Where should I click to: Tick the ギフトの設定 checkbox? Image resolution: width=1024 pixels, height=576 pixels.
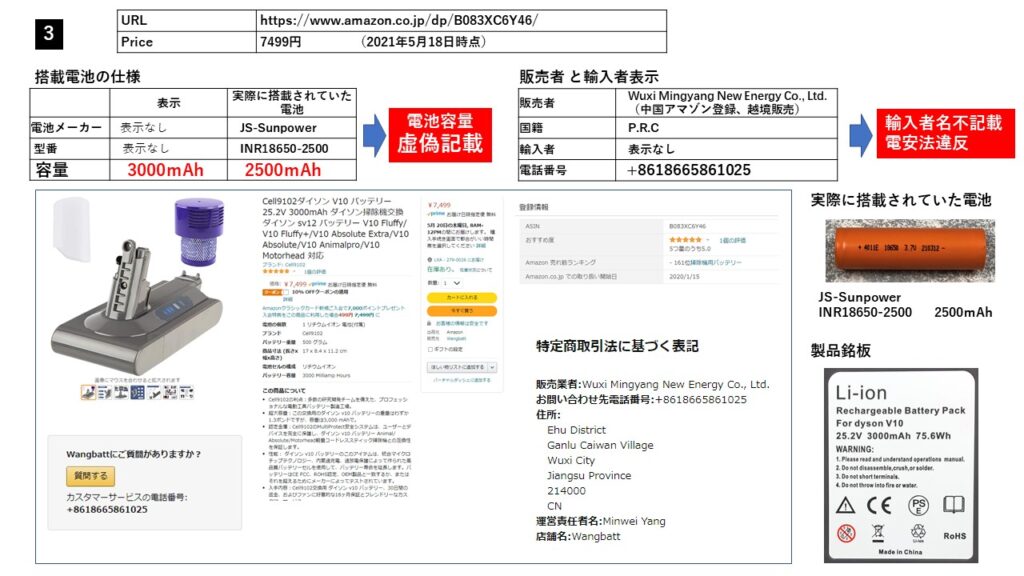coord(431,348)
